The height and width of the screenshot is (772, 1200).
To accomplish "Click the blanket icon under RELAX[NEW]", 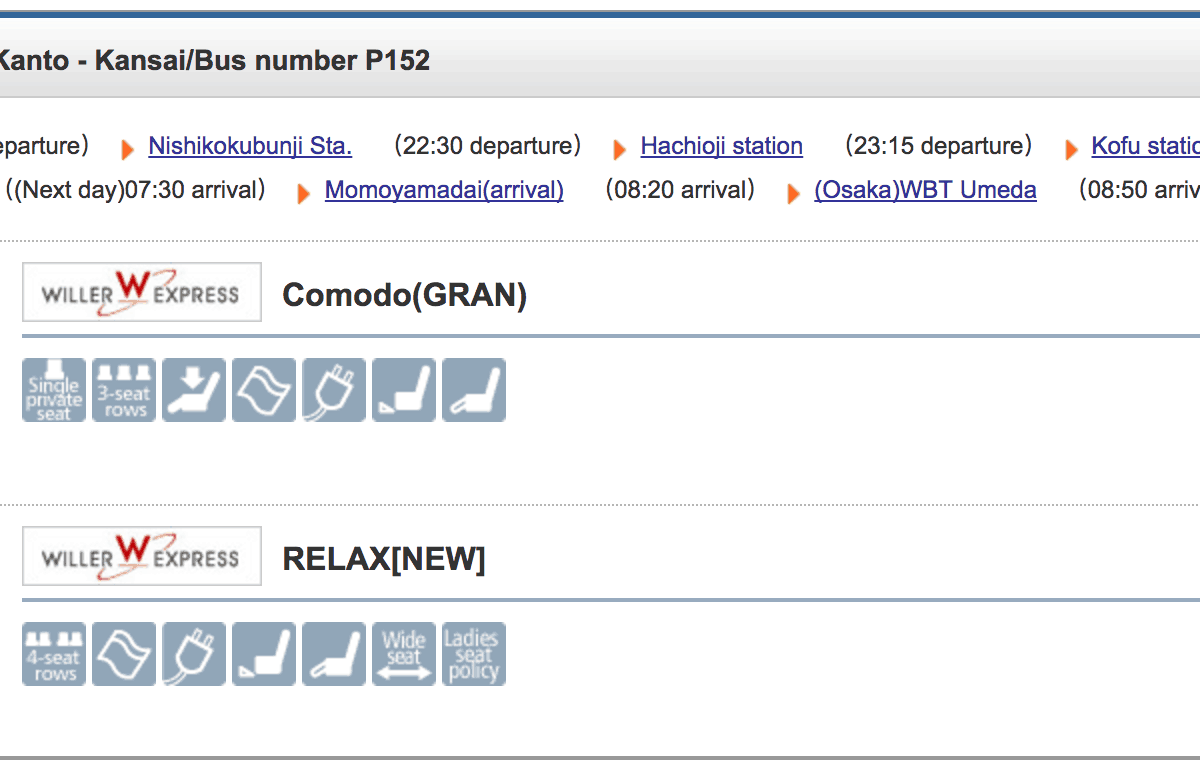I will click(124, 654).
